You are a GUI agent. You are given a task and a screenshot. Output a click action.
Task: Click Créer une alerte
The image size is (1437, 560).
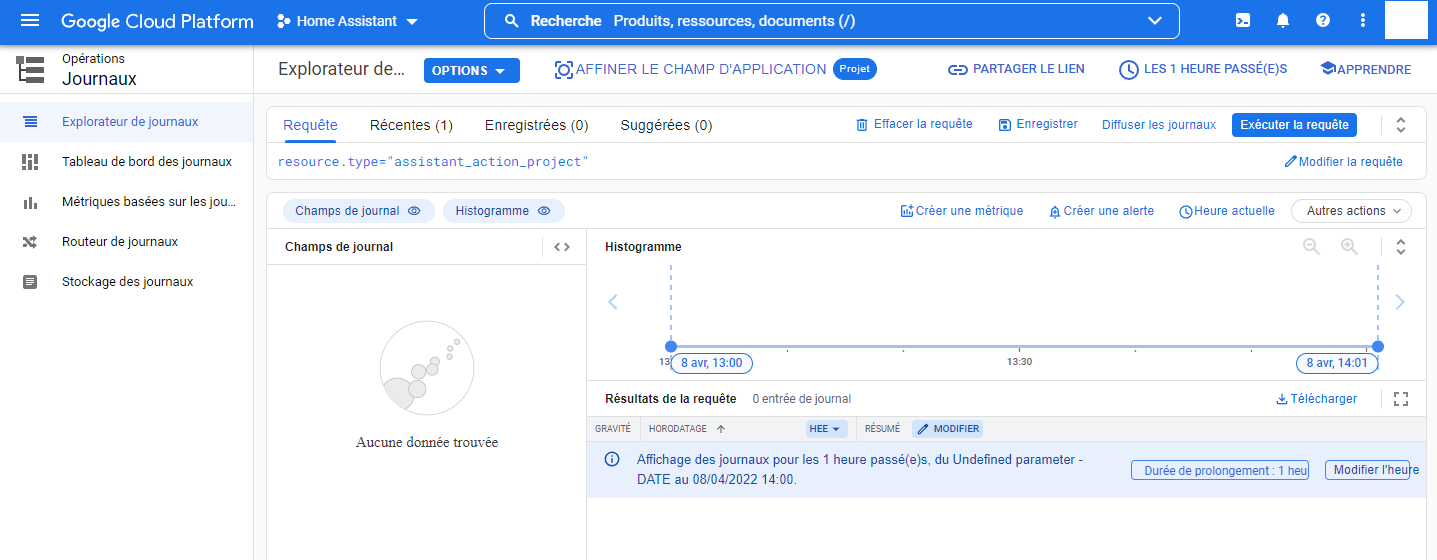coord(1101,211)
